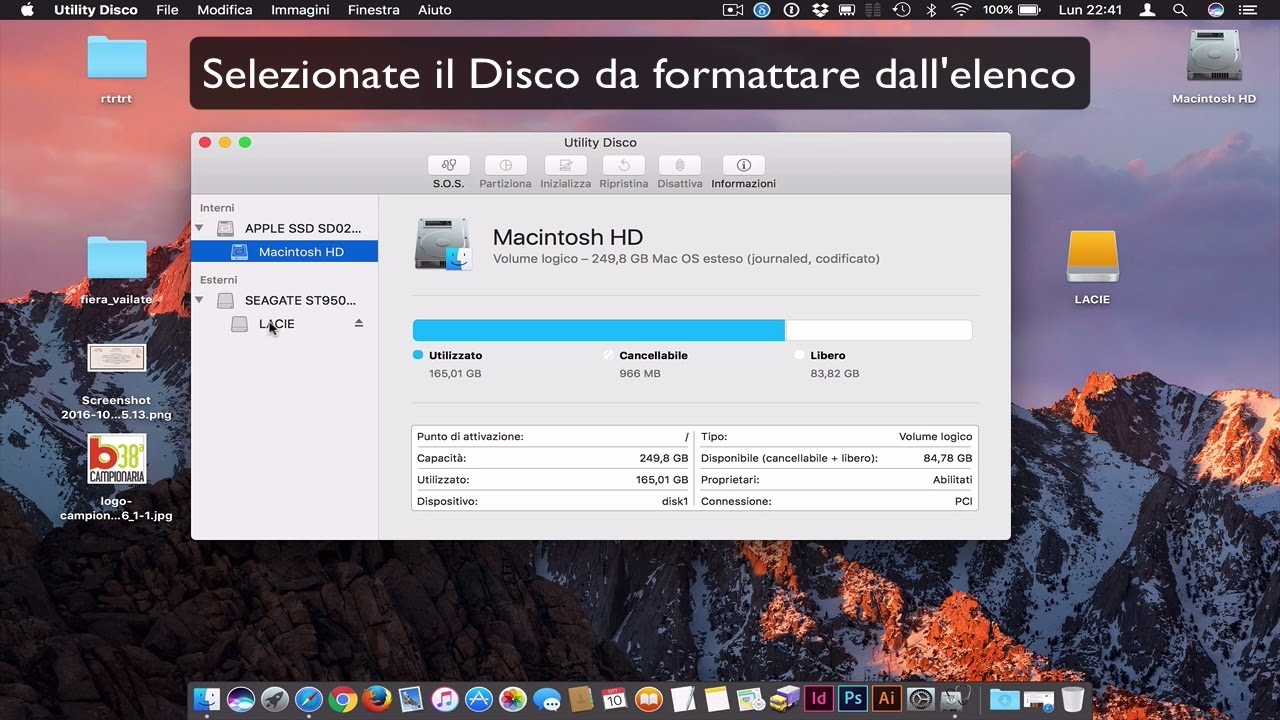Open Safari from the dock
Viewport: 1280px width, 720px height.
point(309,698)
